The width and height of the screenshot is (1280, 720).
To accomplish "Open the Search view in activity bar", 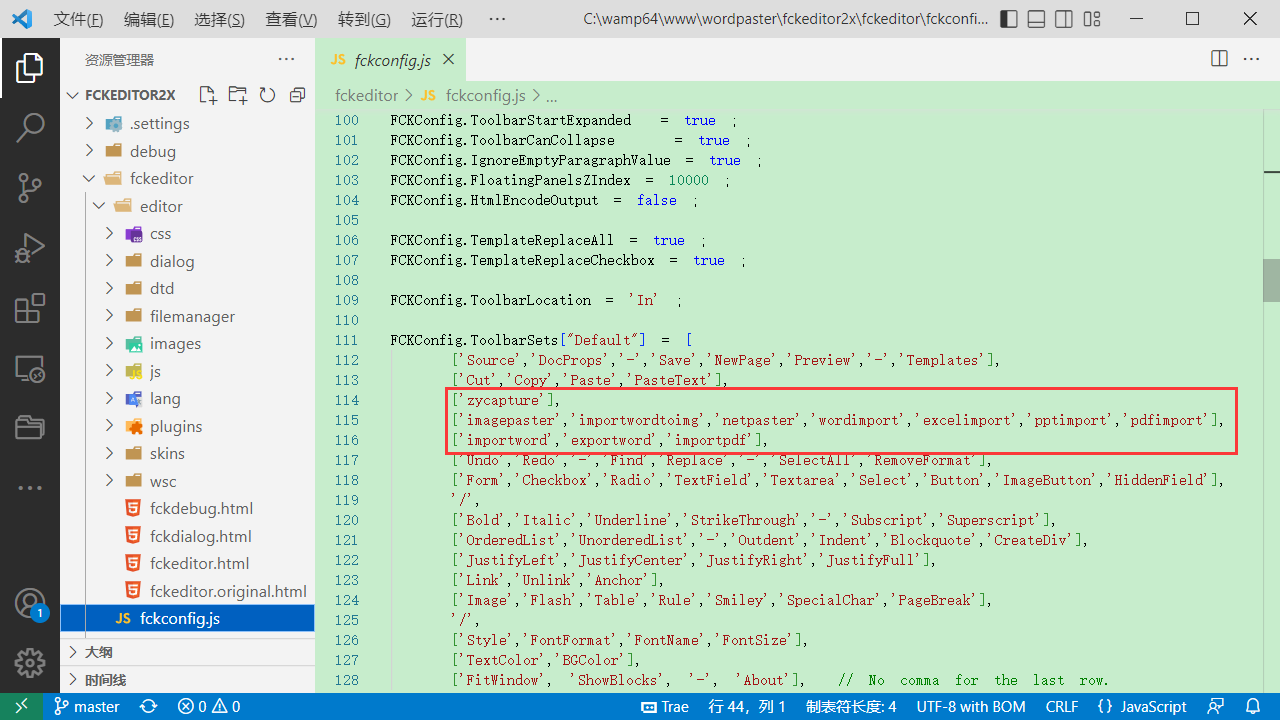I will point(30,127).
